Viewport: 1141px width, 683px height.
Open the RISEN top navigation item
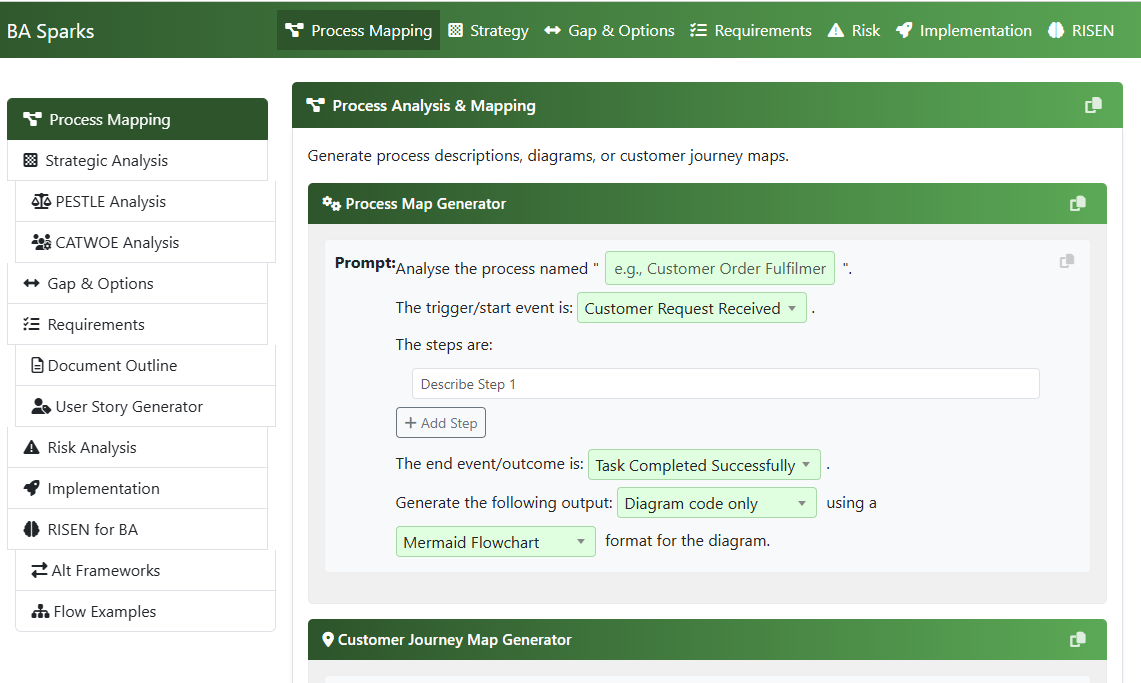tap(1081, 31)
